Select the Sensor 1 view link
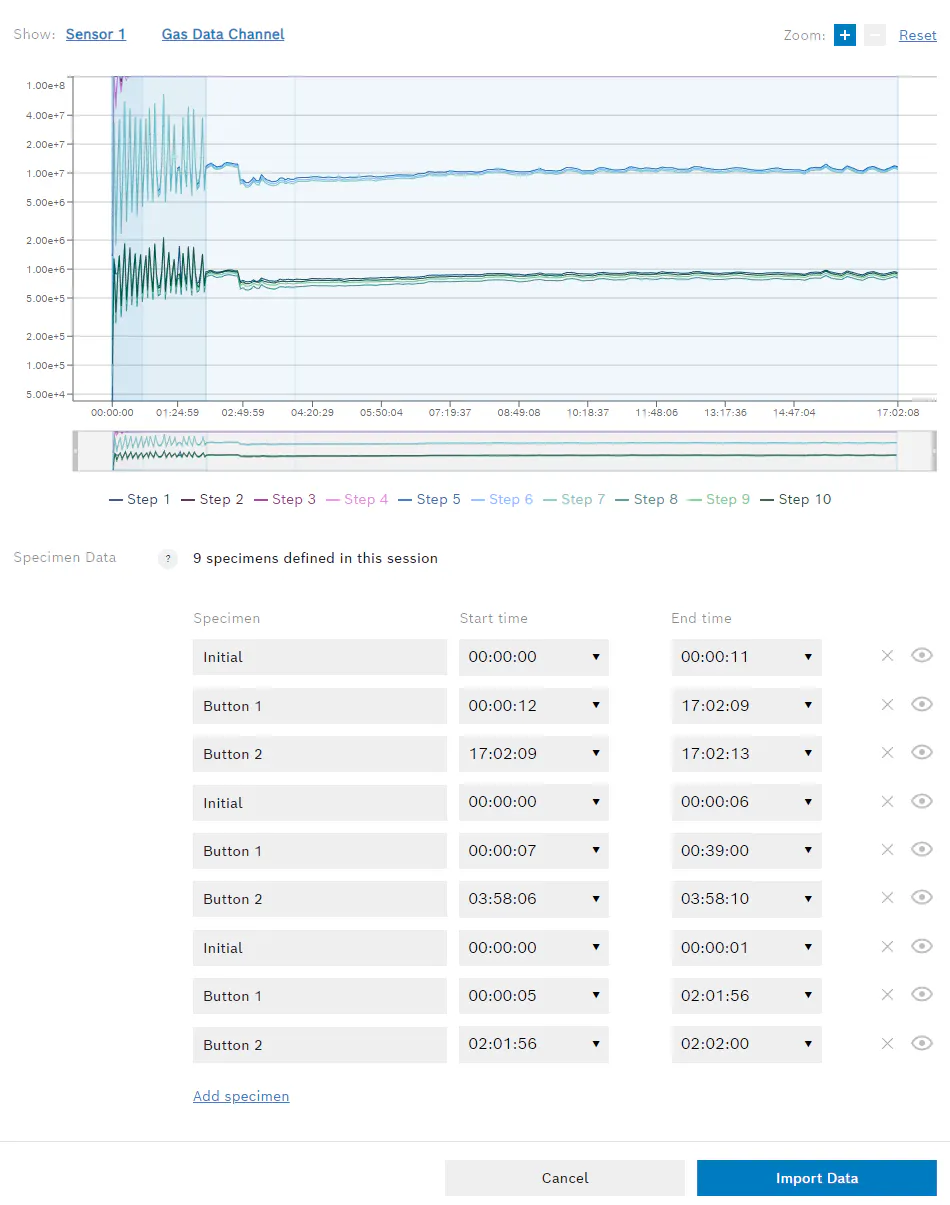 pyautogui.click(x=96, y=34)
